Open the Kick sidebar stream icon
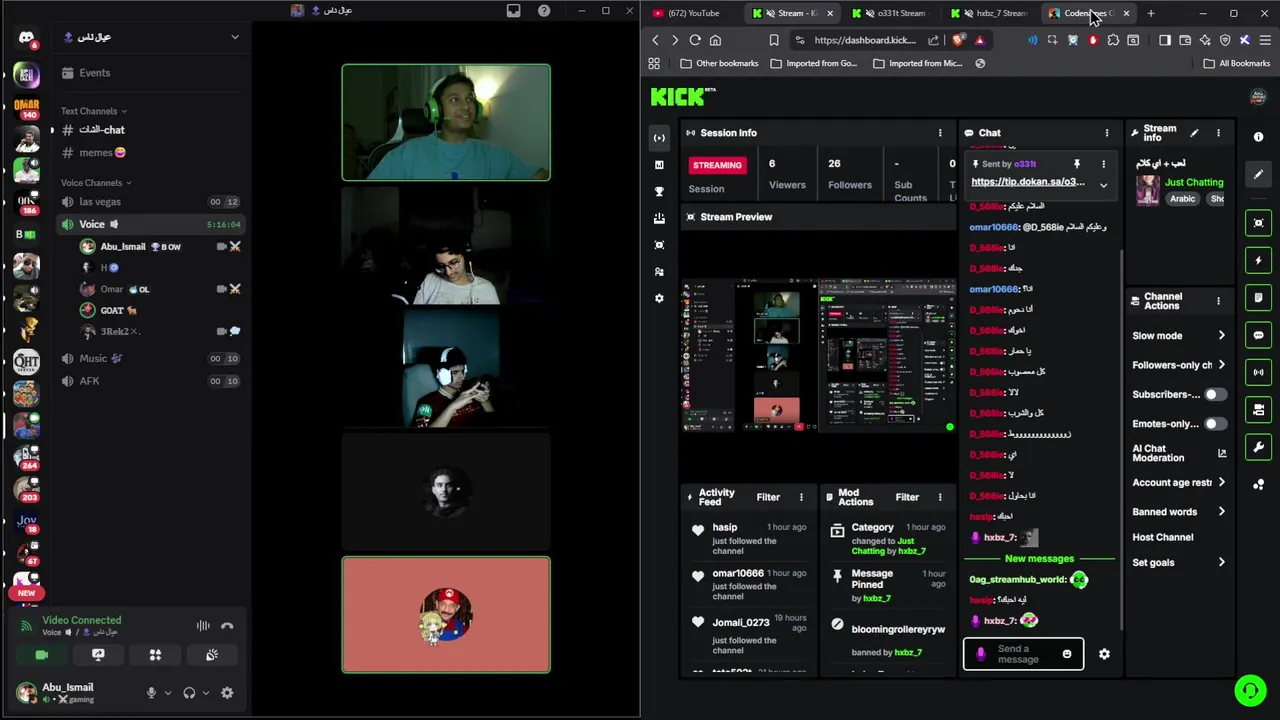 click(659, 137)
